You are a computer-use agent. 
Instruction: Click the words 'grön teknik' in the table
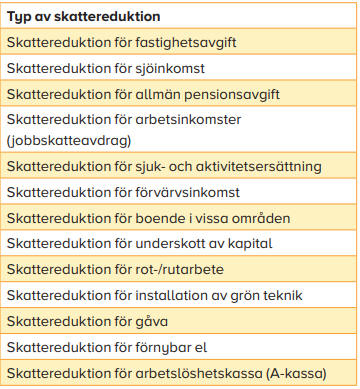[x=266, y=296]
